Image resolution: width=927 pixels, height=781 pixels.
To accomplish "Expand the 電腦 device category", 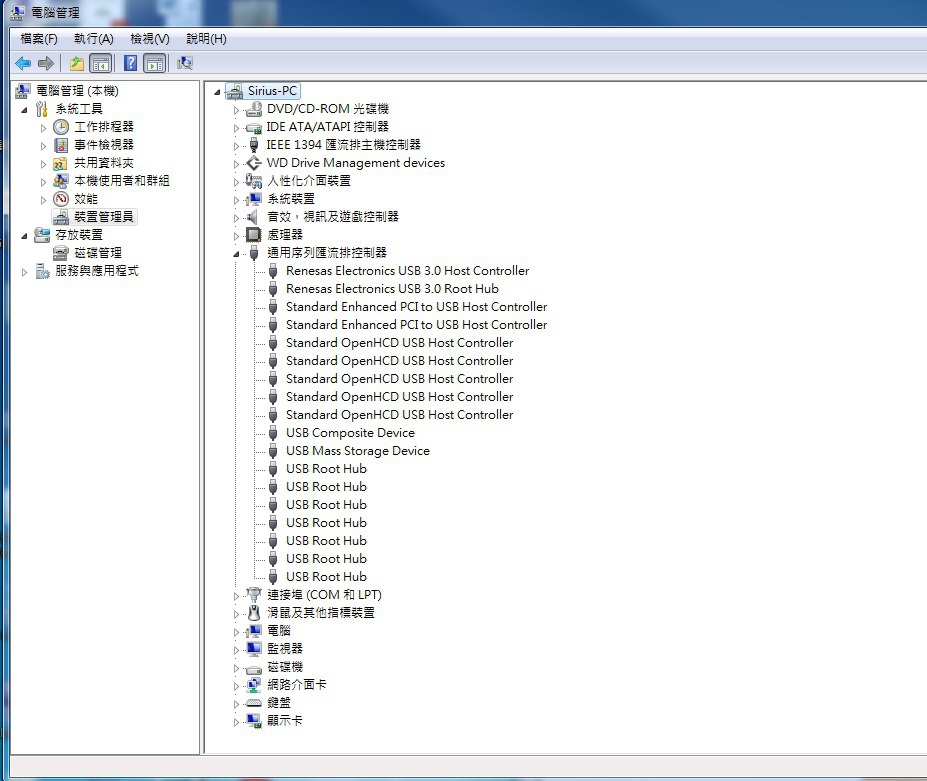I will pos(236,632).
